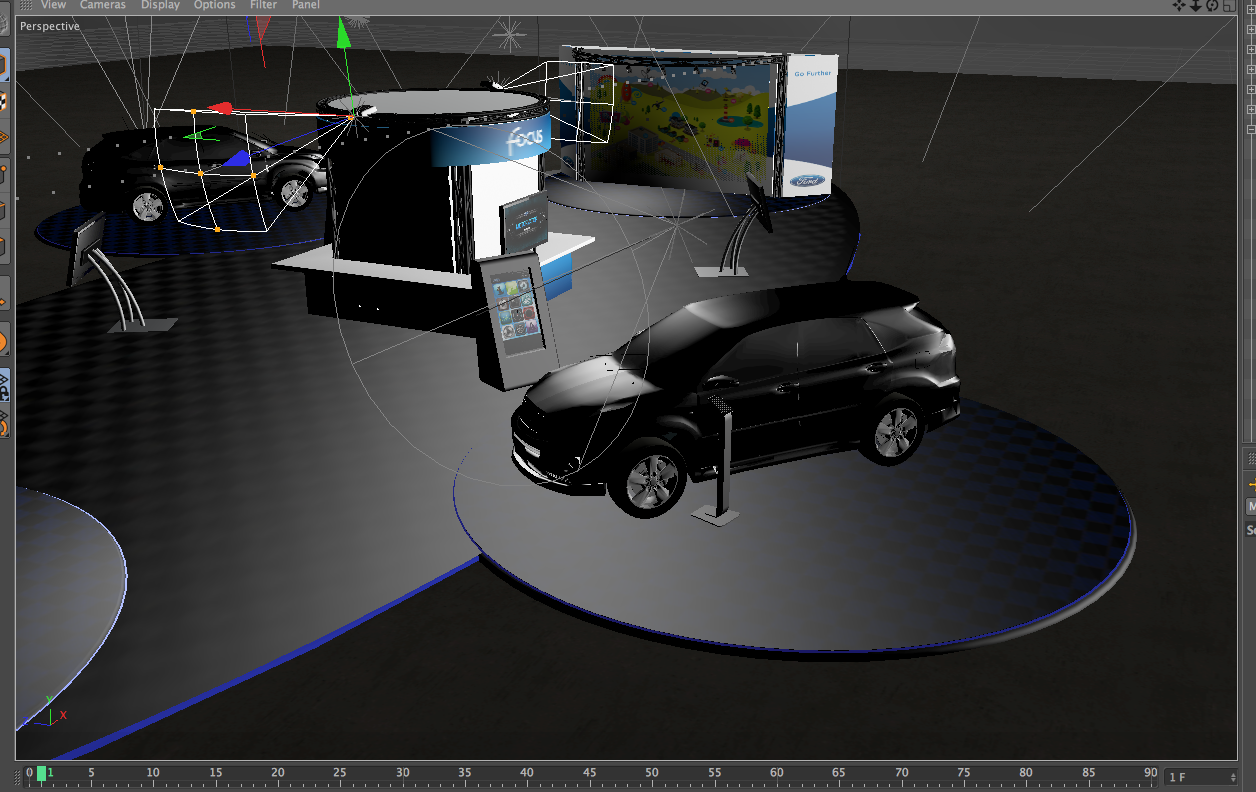The width and height of the screenshot is (1256, 792).
Task: Open the Panel viewport menu
Action: pos(305,5)
